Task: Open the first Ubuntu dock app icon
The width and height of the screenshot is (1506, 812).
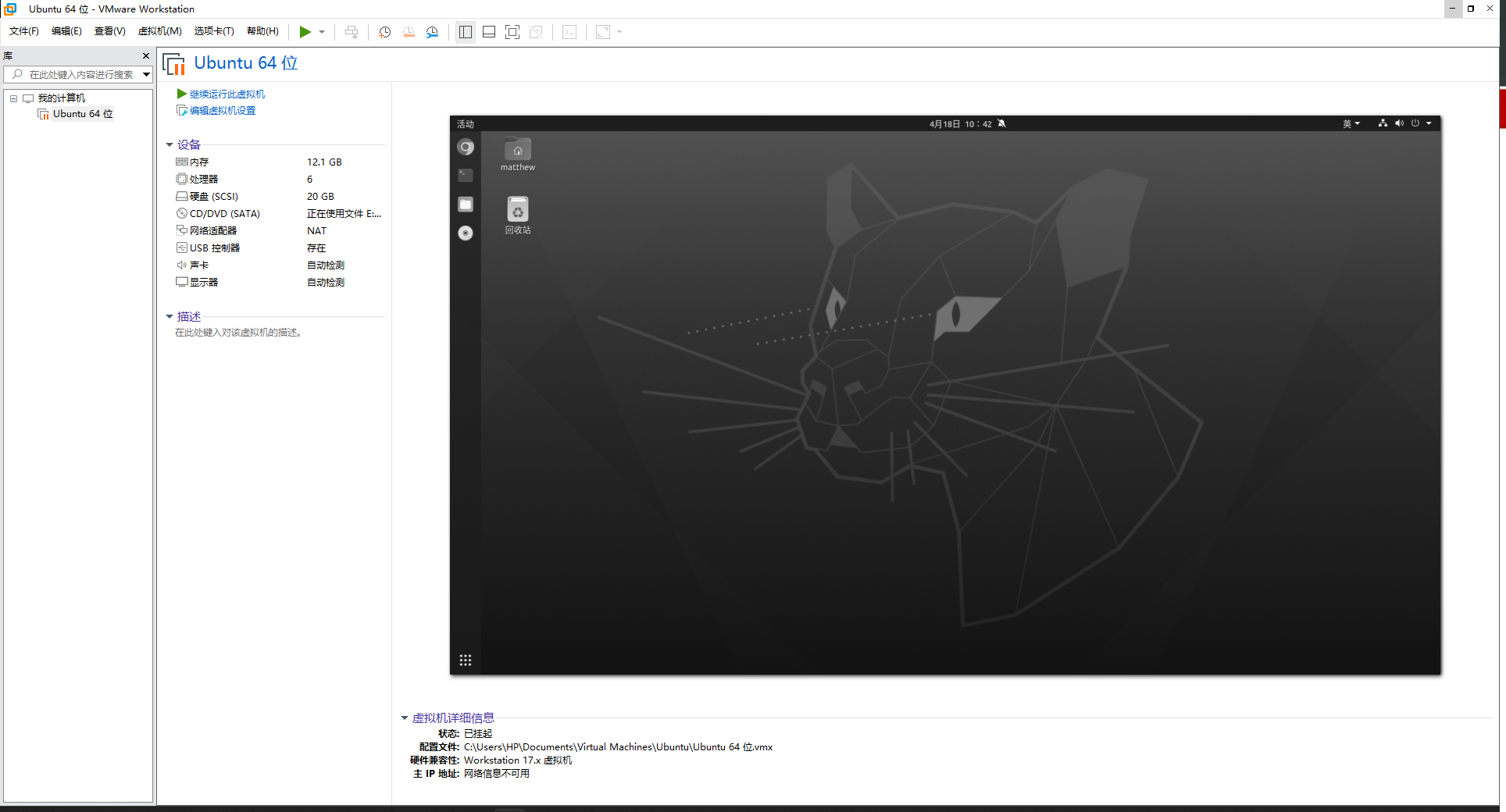Action: point(466,148)
